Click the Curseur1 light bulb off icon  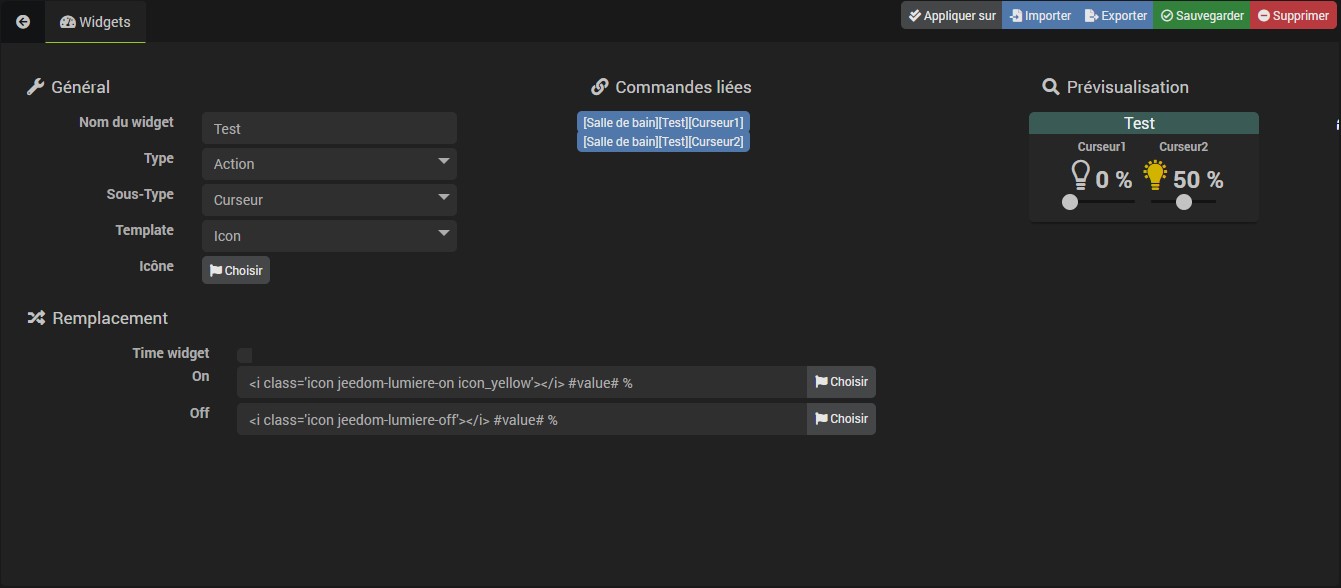tap(1080, 176)
